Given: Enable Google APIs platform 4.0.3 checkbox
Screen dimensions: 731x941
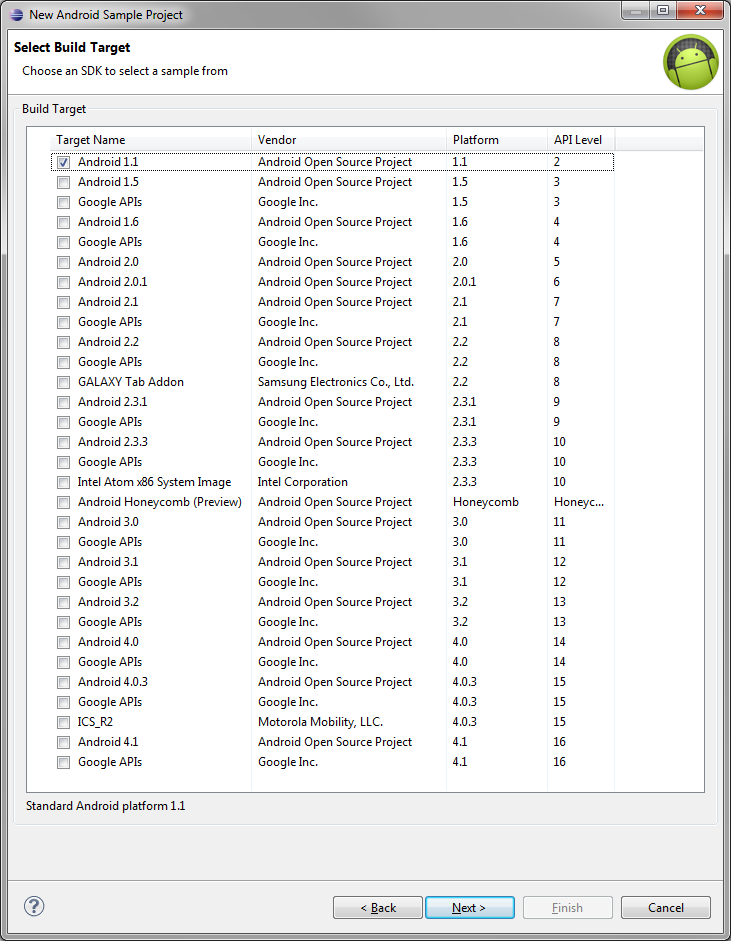Looking at the screenshot, I should (64, 702).
